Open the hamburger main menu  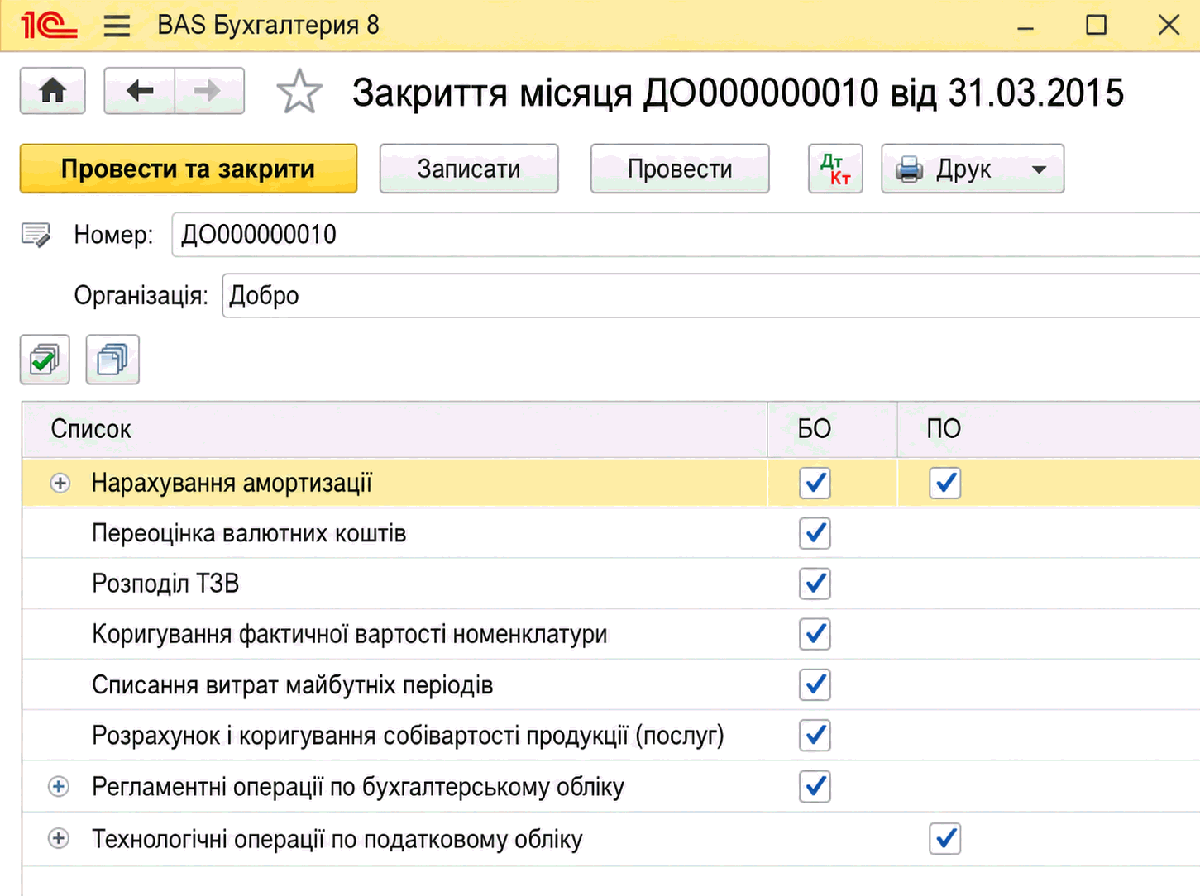[117, 25]
